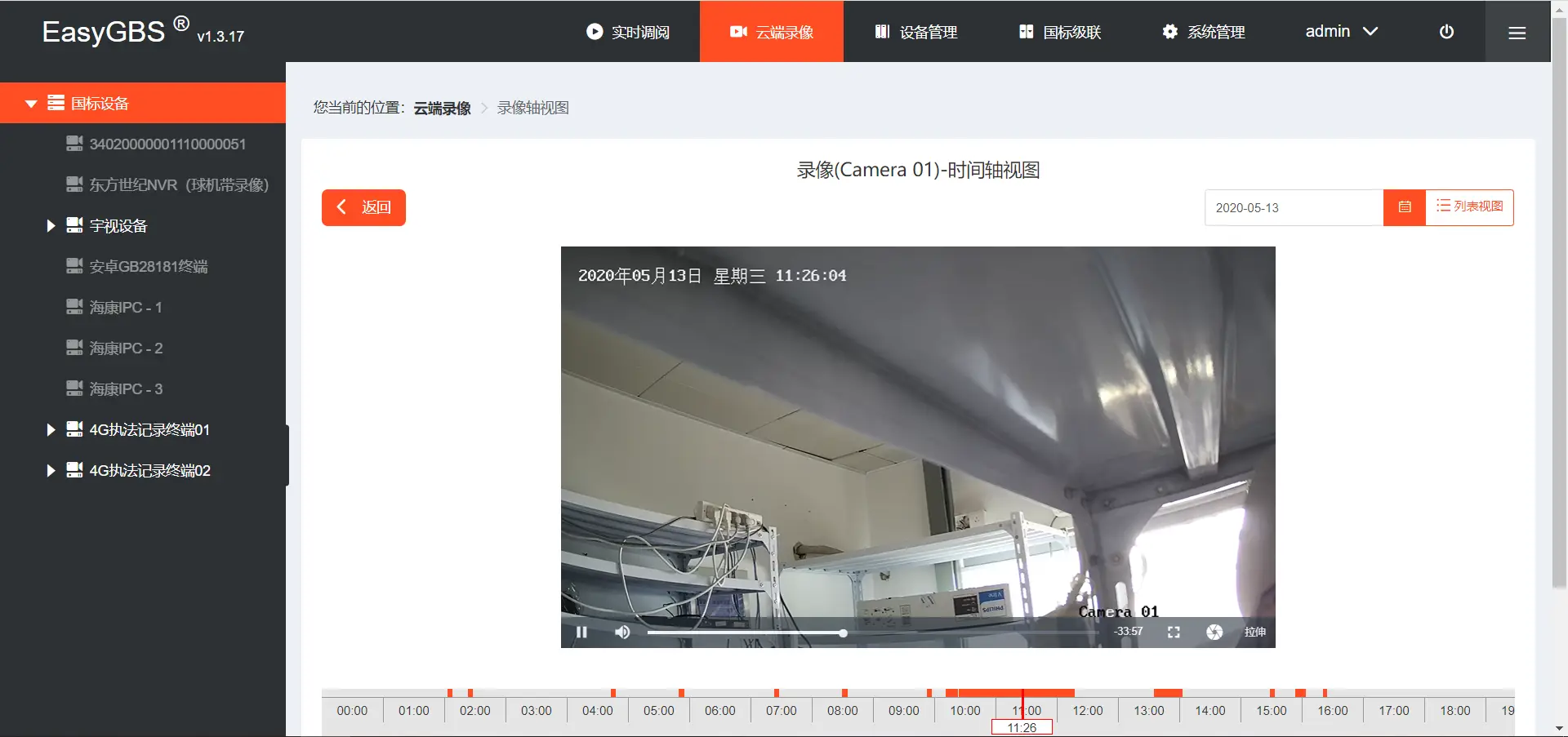
Task: Switch to 列表视图 list view
Action: (x=1469, y=206)
